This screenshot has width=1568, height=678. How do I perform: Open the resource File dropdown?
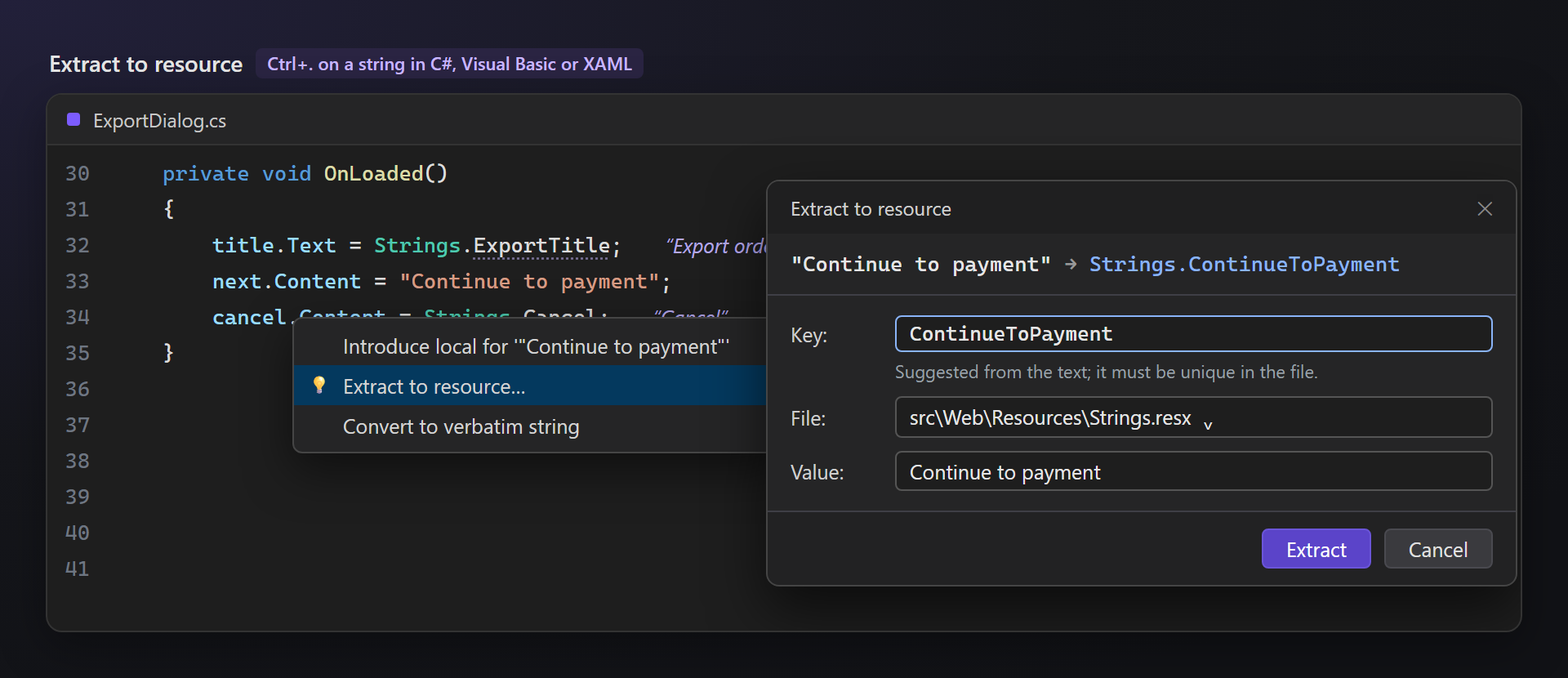pyautogui.click(x=1193, y=417)
